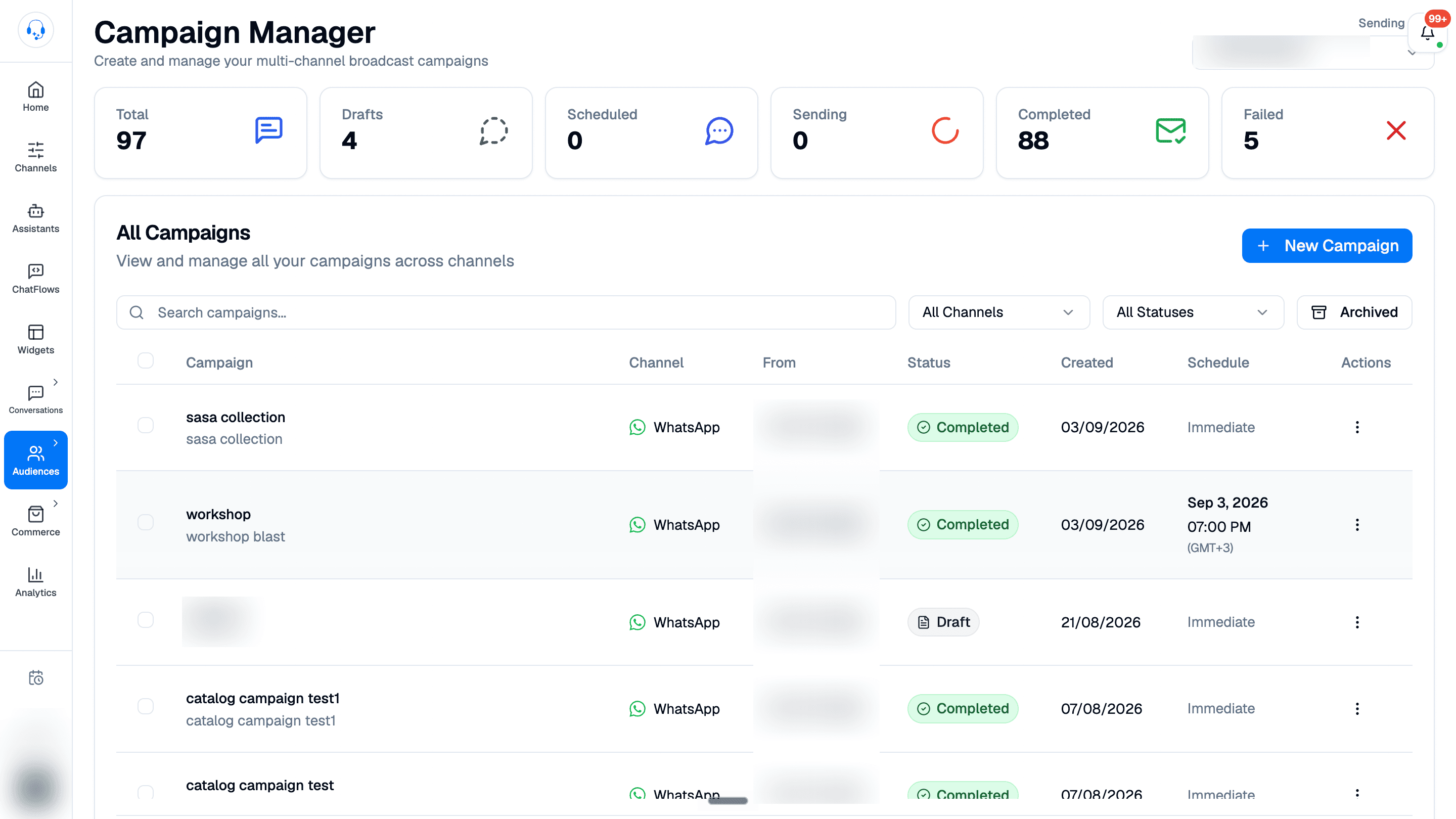Click the Status column header
This screenshot has height=819, width=1456.
point(929,362)
